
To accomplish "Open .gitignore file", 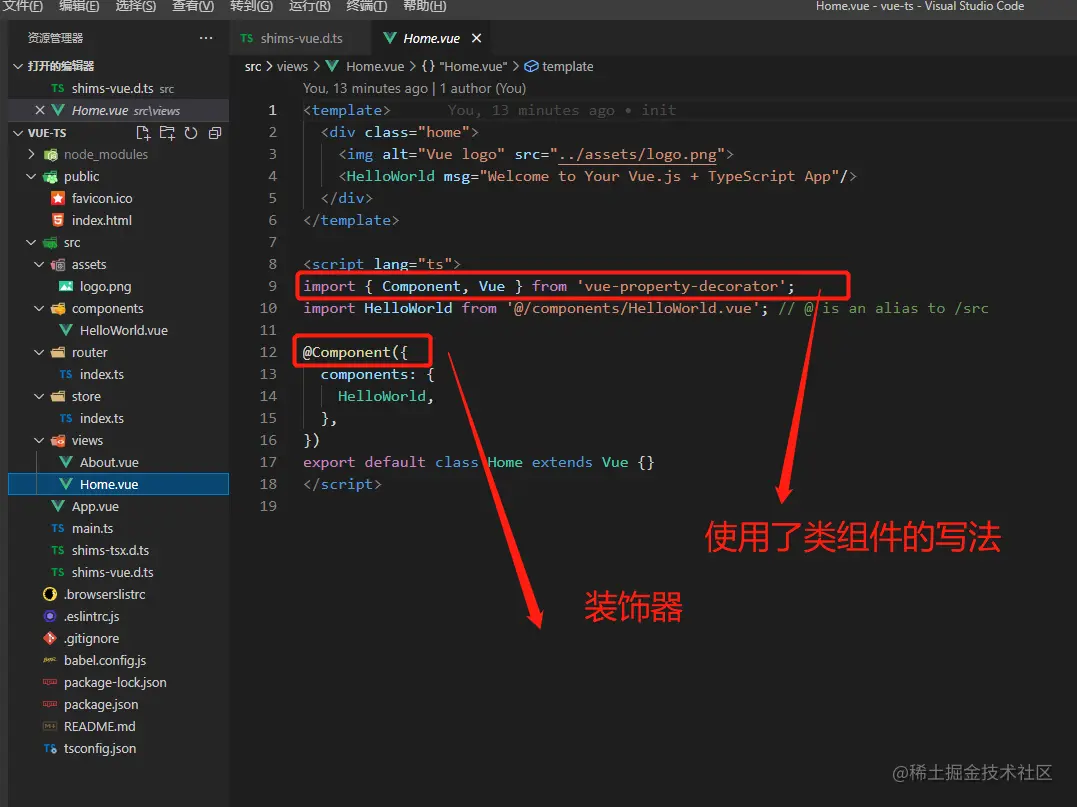I will coord(118,638).
